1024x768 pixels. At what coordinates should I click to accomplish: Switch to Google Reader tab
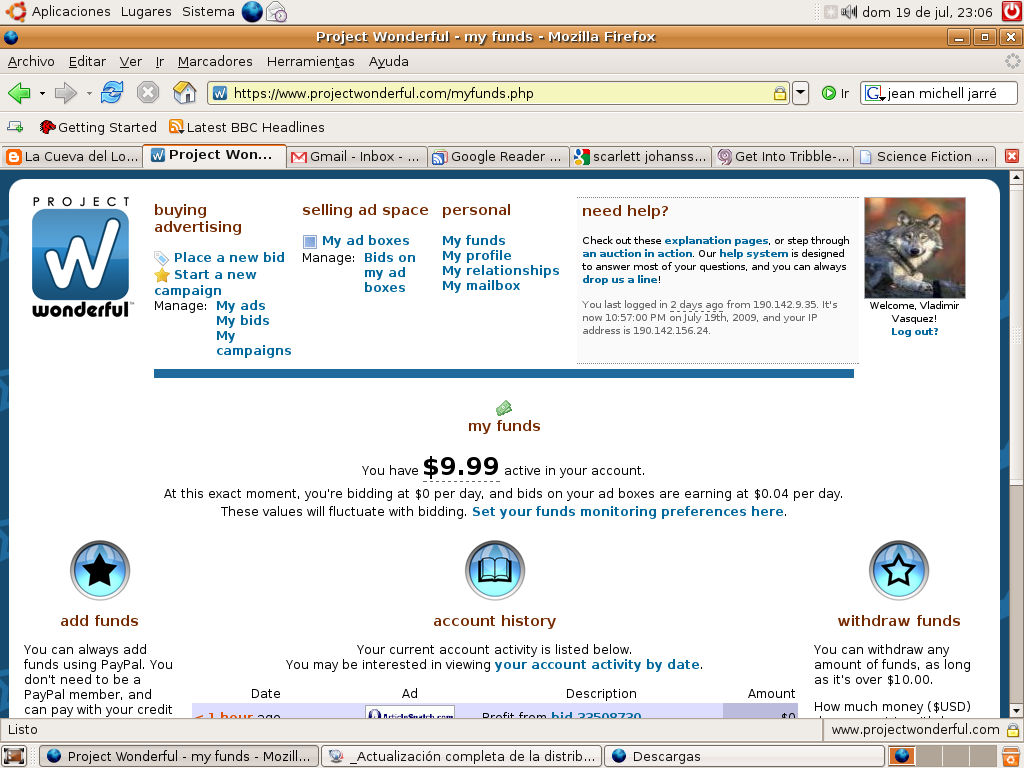pos(498,157)
